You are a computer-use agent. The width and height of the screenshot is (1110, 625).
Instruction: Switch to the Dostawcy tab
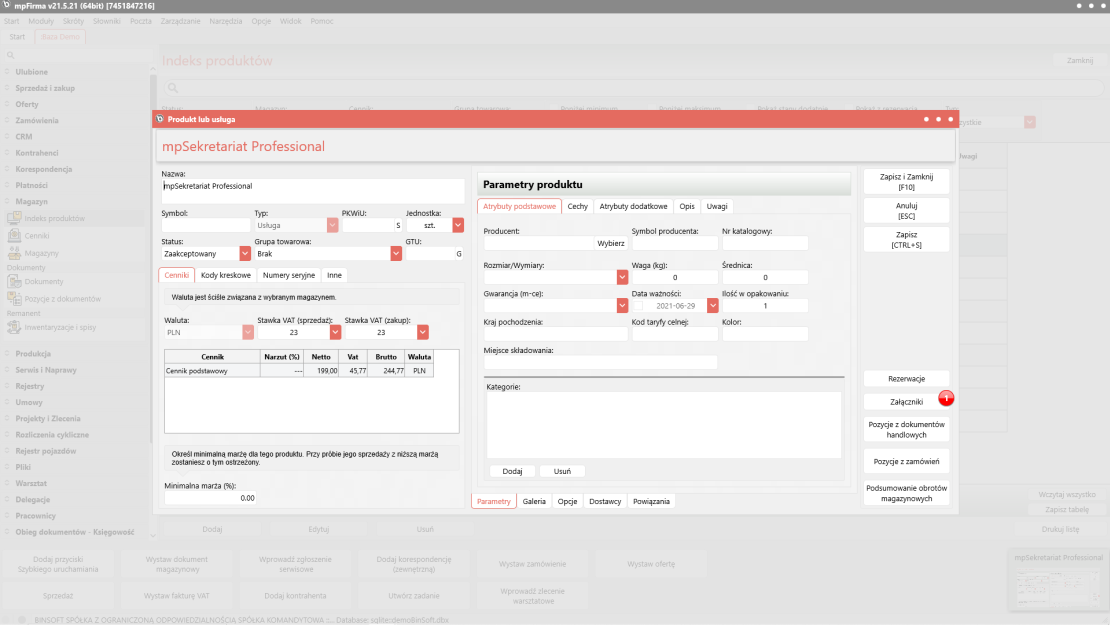(x=605, y=501)
